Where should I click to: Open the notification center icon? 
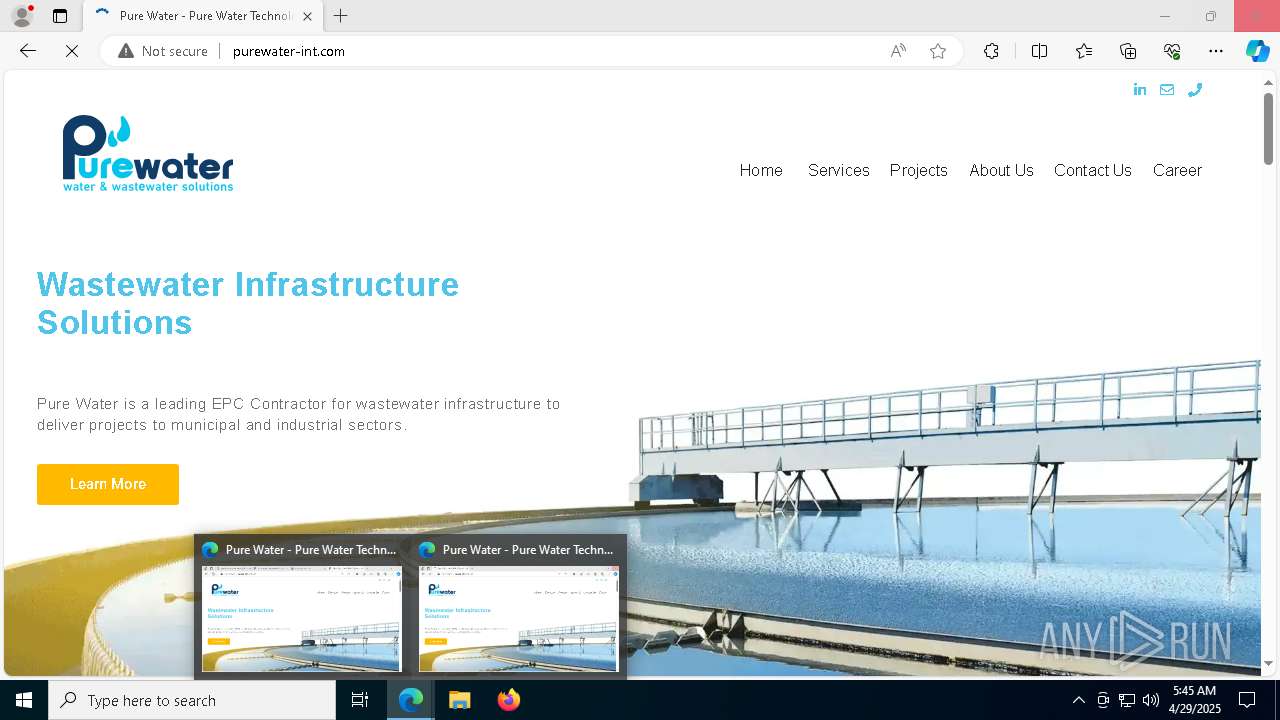(x=1247, y=700)
